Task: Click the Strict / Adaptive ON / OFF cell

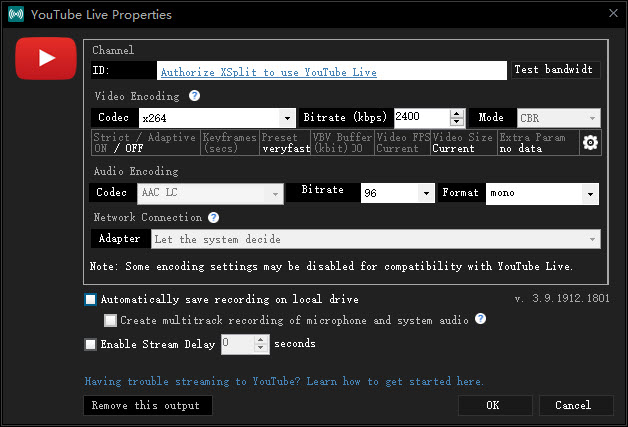Action: coord(146,143)
